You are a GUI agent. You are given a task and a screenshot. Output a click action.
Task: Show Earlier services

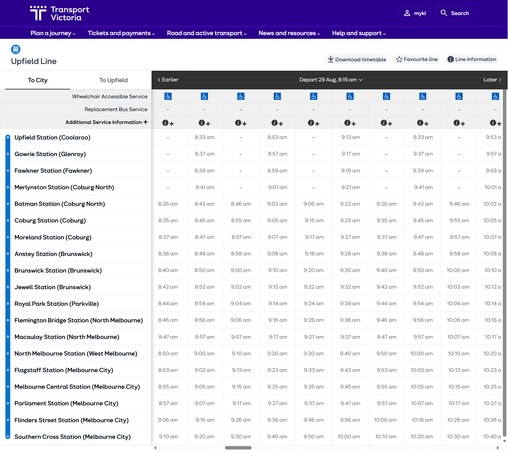(168, 80)
